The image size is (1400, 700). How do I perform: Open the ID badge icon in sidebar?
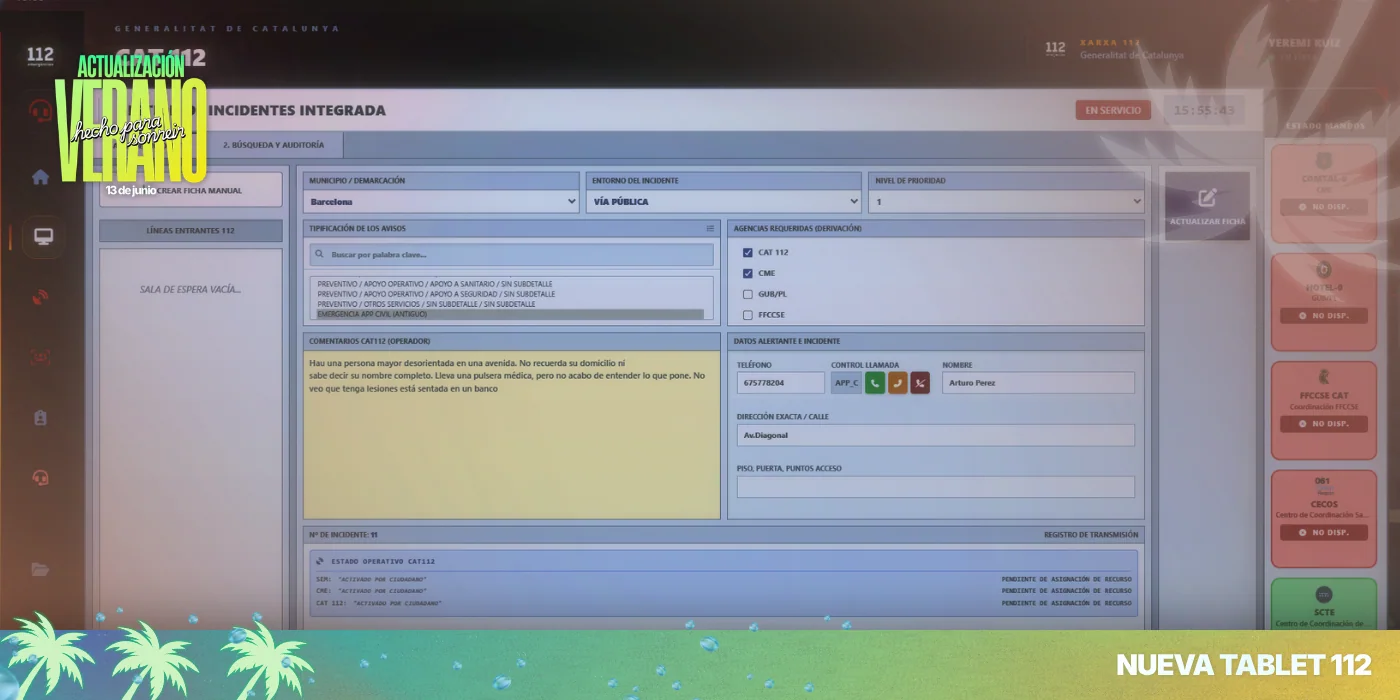click(x=41, y=418)
